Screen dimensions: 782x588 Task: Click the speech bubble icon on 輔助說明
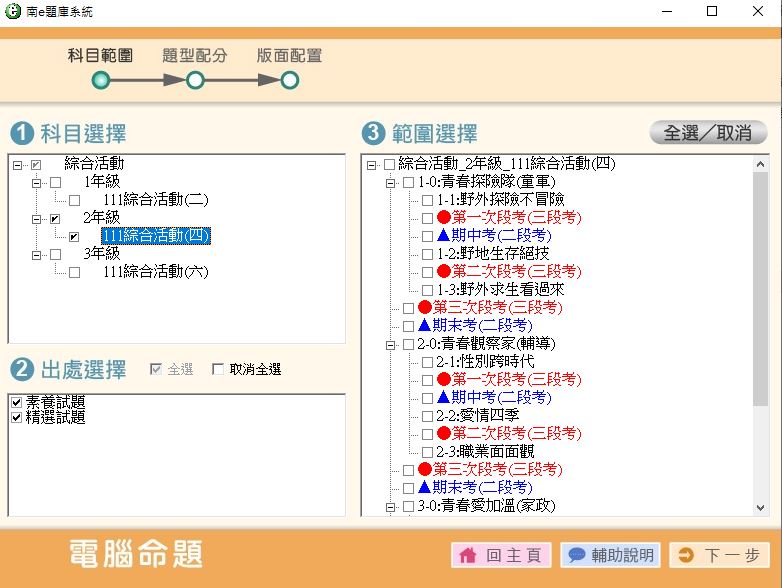click(577, 555)
